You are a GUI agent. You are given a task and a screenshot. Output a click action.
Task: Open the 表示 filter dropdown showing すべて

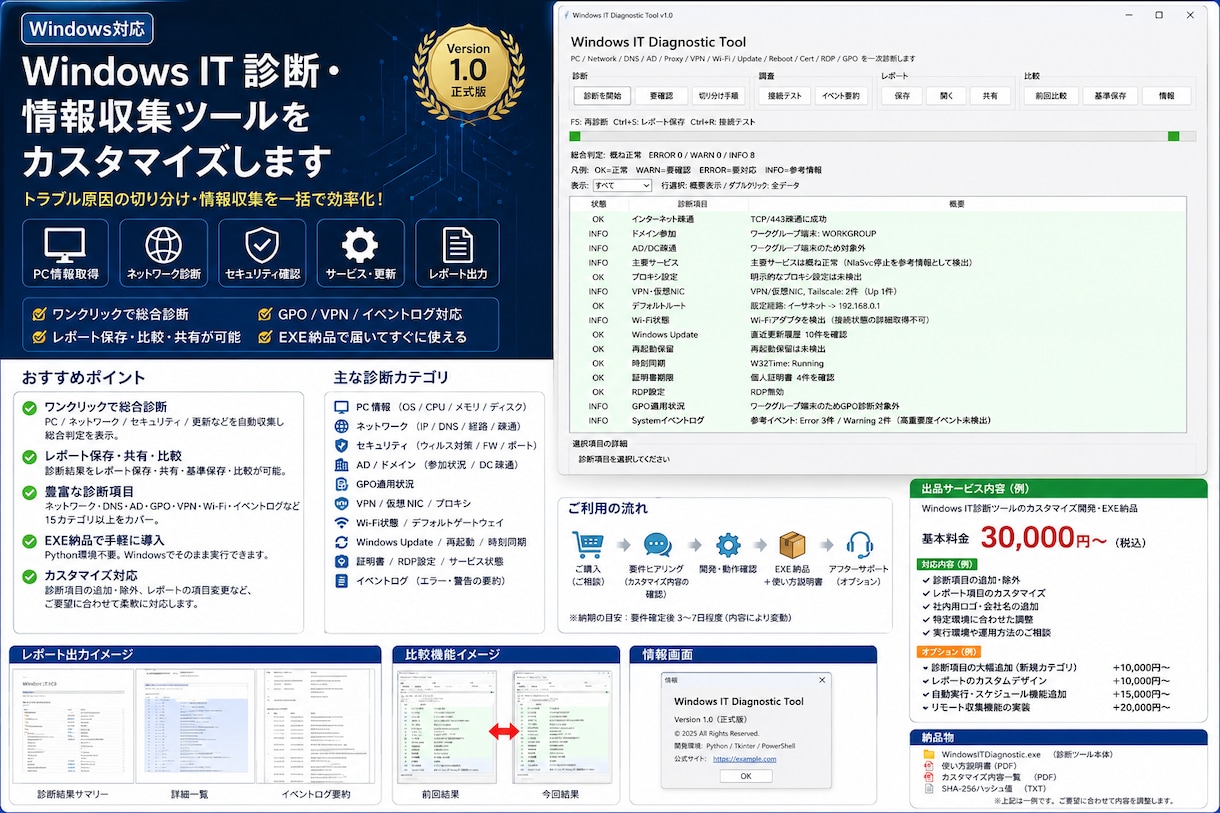[x=622, y=185]
